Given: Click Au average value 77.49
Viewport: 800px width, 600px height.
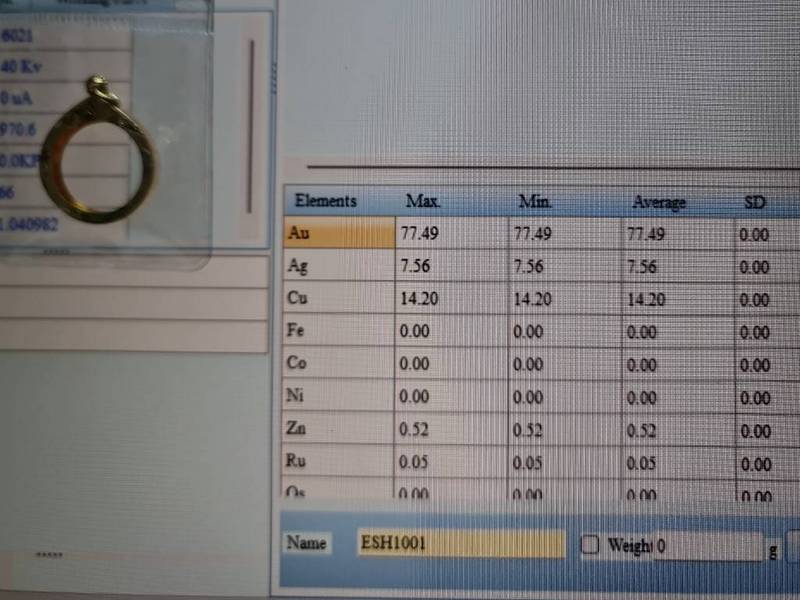Looking at the screenshot, I should click(646, 235).
